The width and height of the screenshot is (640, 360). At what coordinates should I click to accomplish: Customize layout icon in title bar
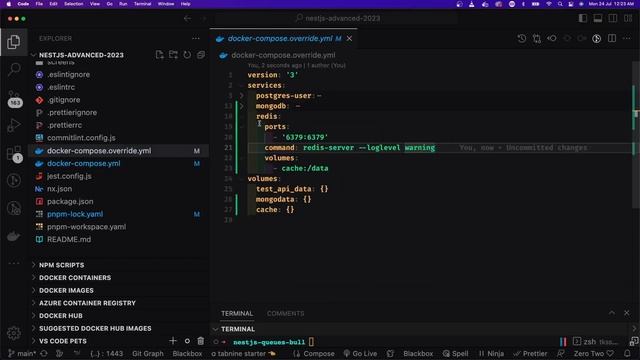click(x=628, y=18)
